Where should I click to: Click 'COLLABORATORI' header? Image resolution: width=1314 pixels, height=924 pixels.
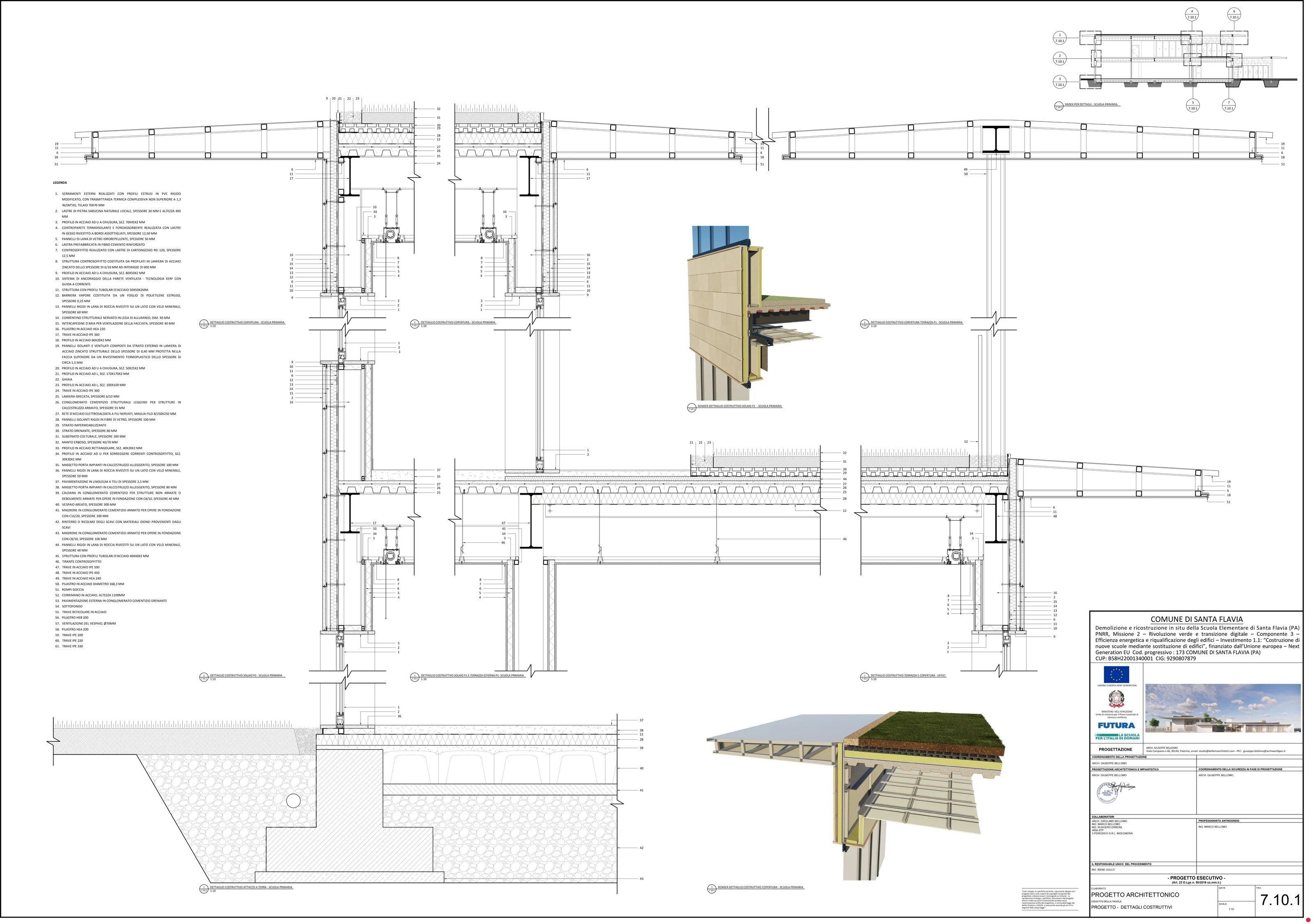point(1103,817)
